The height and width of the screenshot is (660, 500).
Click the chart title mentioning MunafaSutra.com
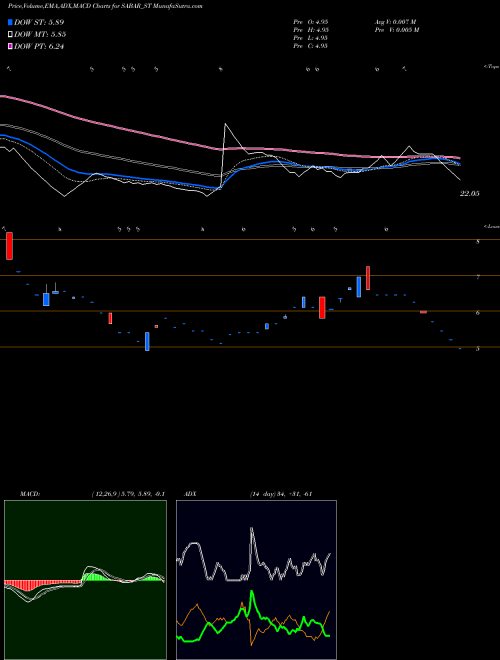point(105,7)
